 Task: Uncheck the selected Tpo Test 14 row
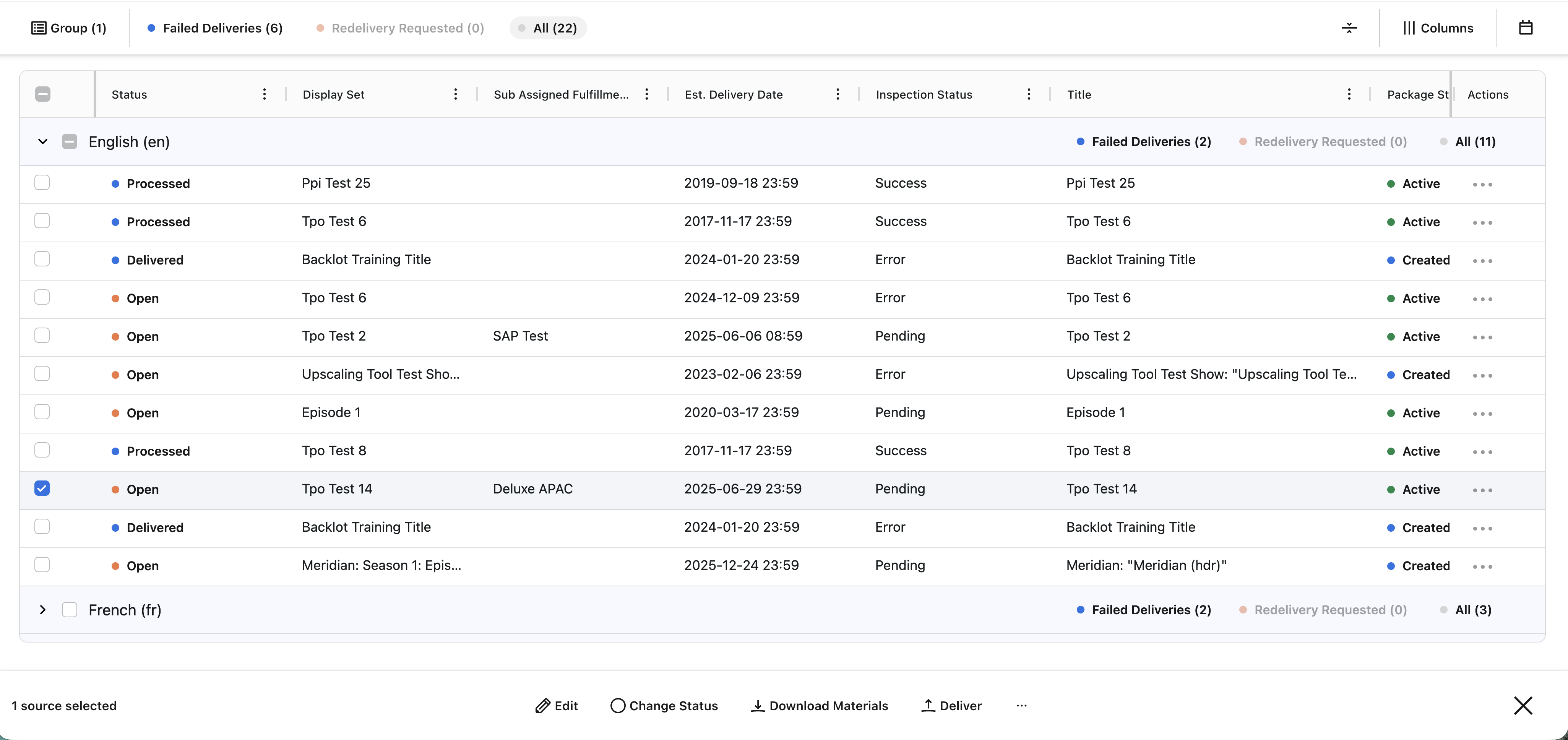click(42, 488)
